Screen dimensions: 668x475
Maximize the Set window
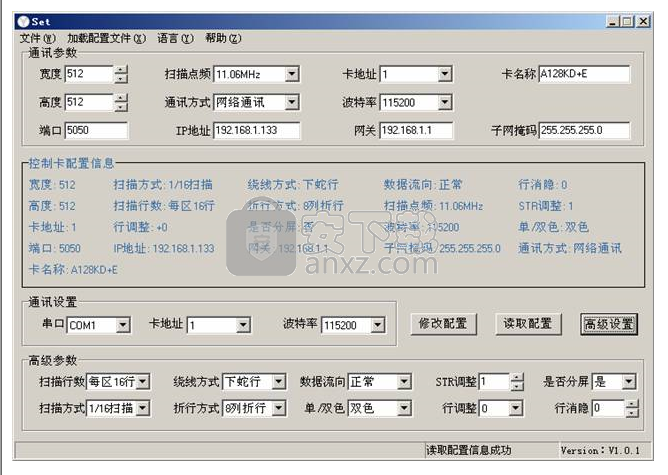click(x=627, y=22)
